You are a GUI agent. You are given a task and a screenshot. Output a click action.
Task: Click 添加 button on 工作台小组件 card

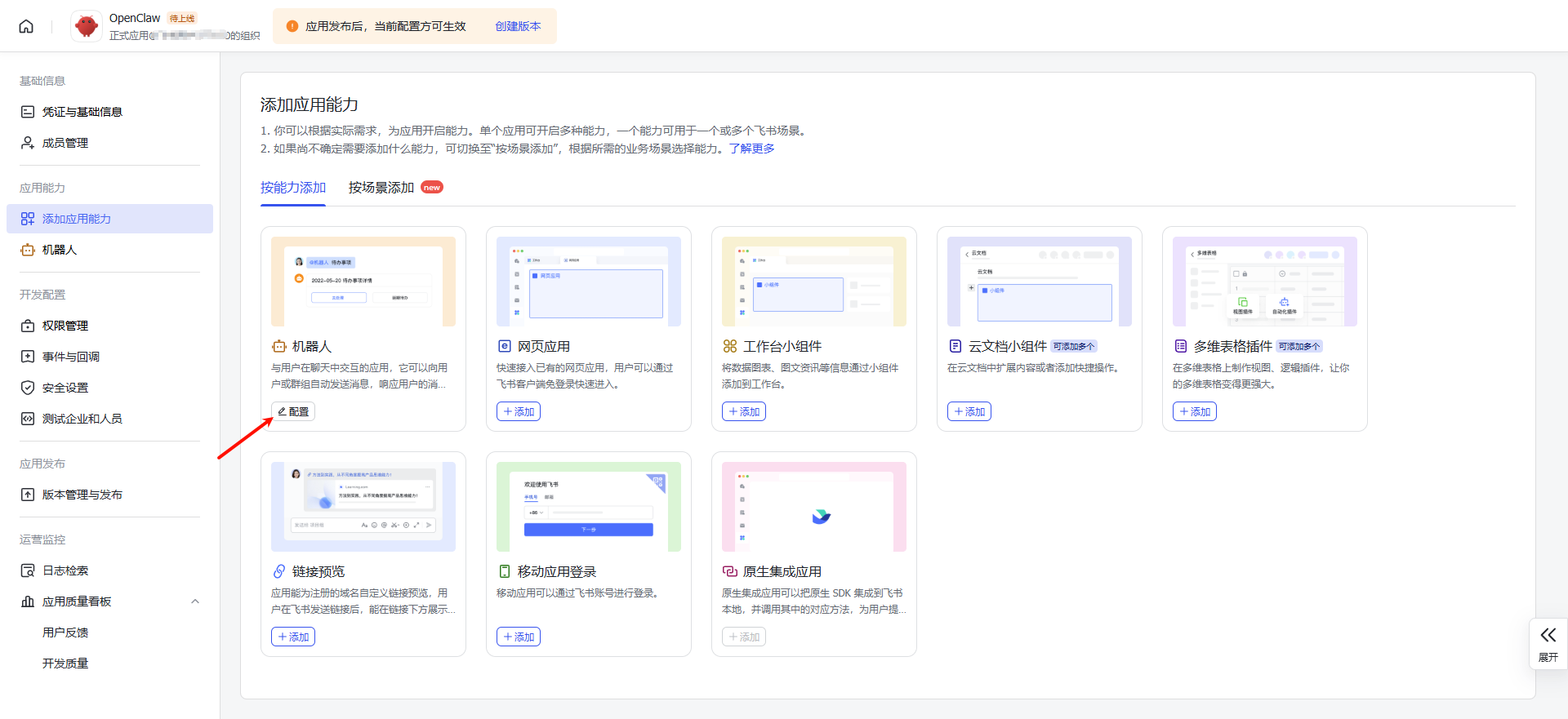pos(744,411)
